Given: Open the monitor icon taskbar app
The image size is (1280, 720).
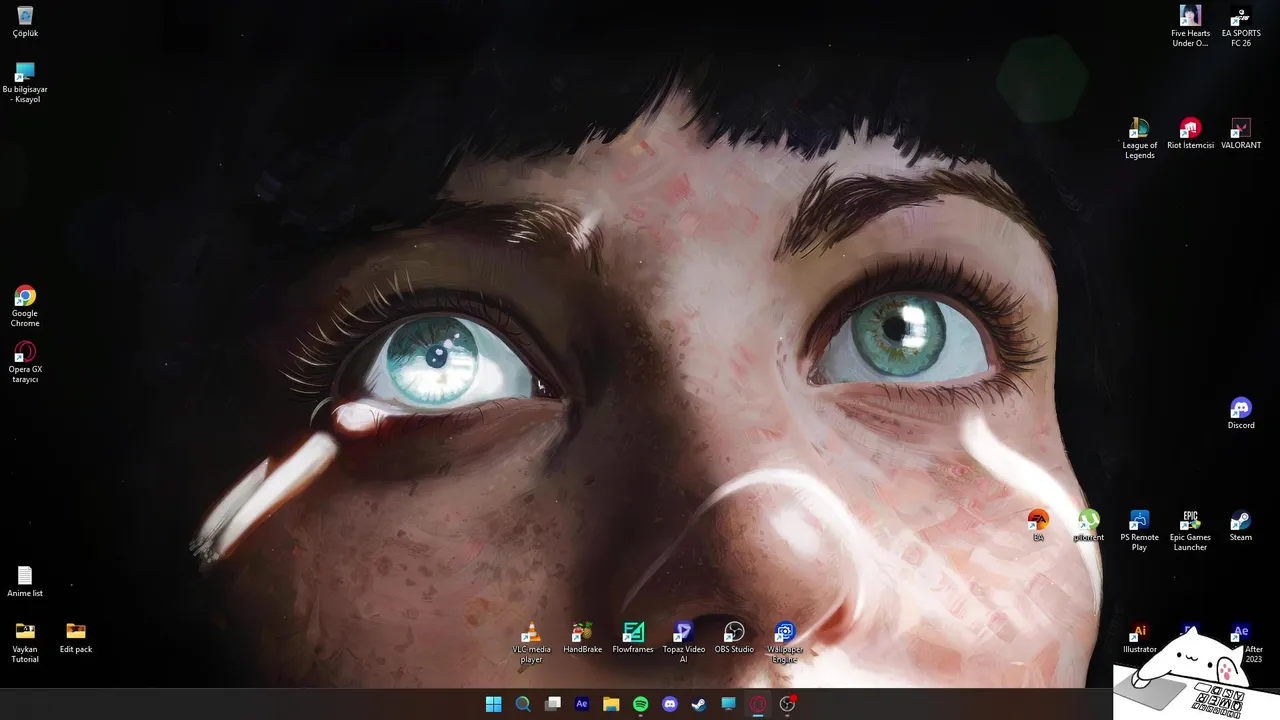Looking at the screenshot, I should (729, 704).
